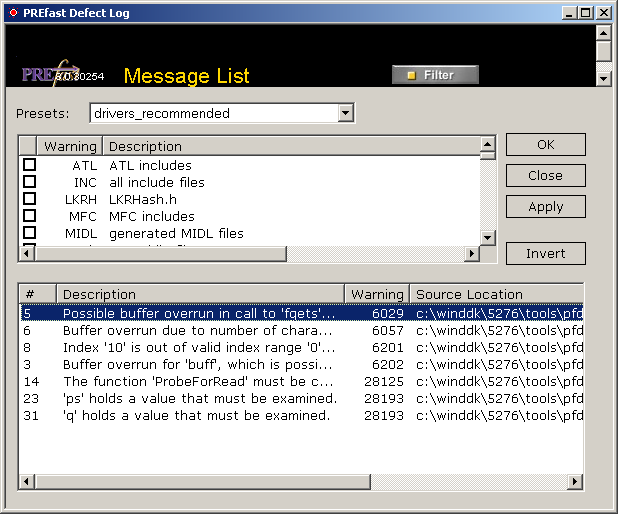The height and width of the screenshot is (514, 618).
Task: Sort filter list by Warning column header
Action: pyautogui.click(x=70, y=146)
